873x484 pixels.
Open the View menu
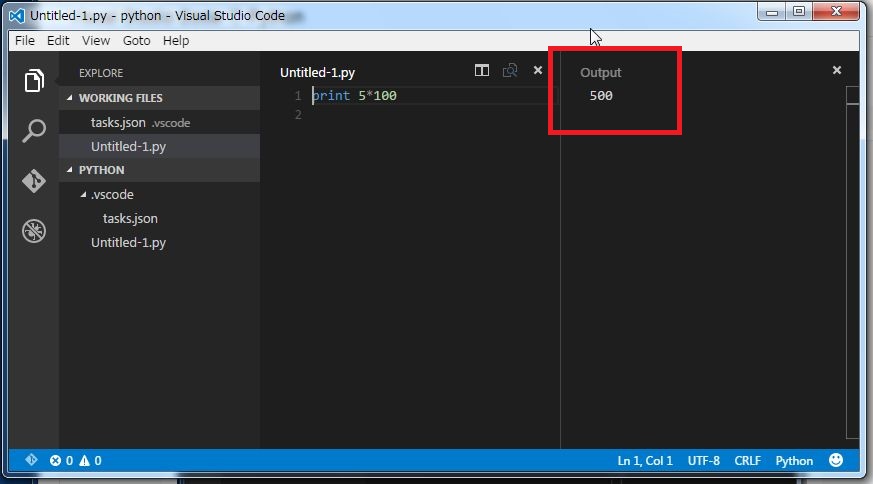coord(96,41)
